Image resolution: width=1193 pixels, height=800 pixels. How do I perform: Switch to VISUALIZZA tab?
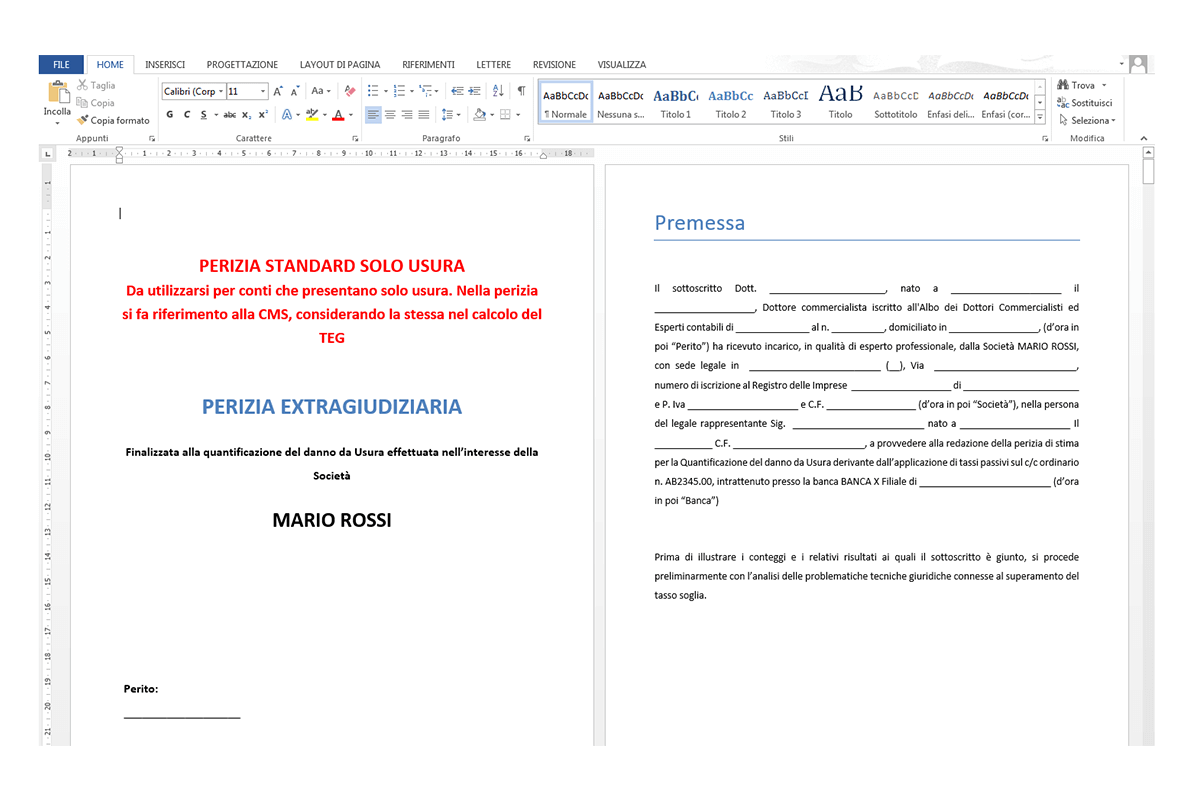click(x=622, y=65)
